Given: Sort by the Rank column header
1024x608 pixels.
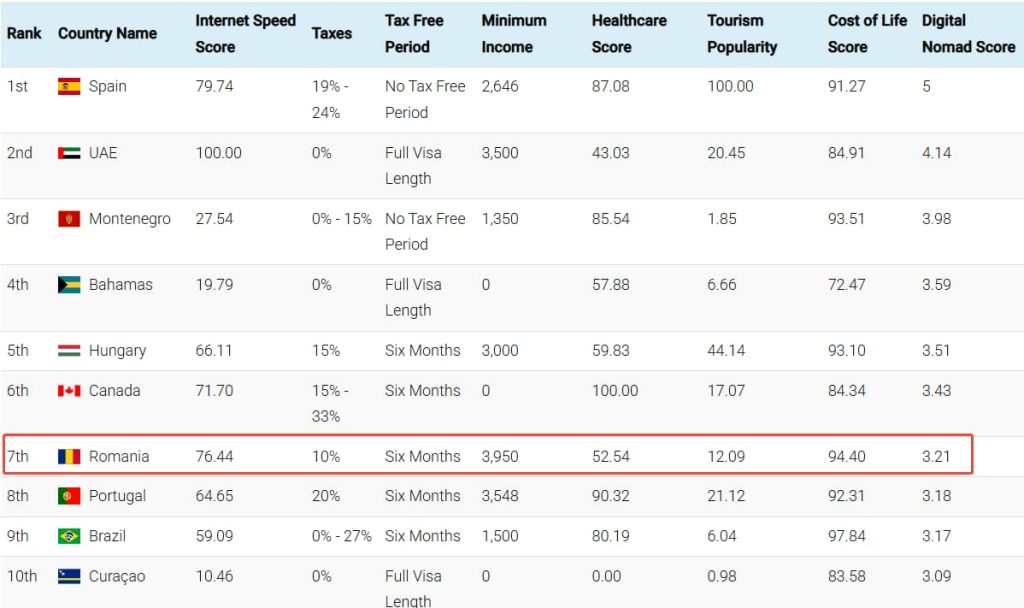Looking at the screenshot, I should click(x=24, y=33).
